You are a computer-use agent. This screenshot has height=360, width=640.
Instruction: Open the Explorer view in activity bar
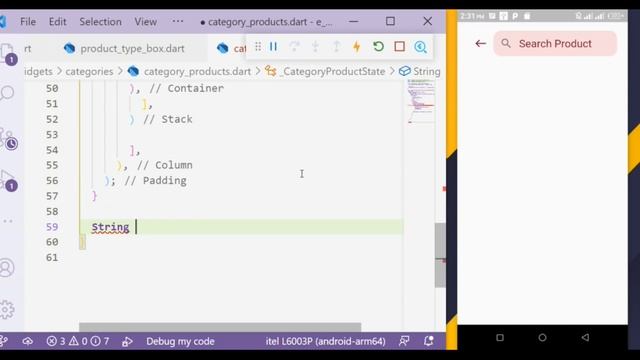pyautogui.click(x=7, y=53)
